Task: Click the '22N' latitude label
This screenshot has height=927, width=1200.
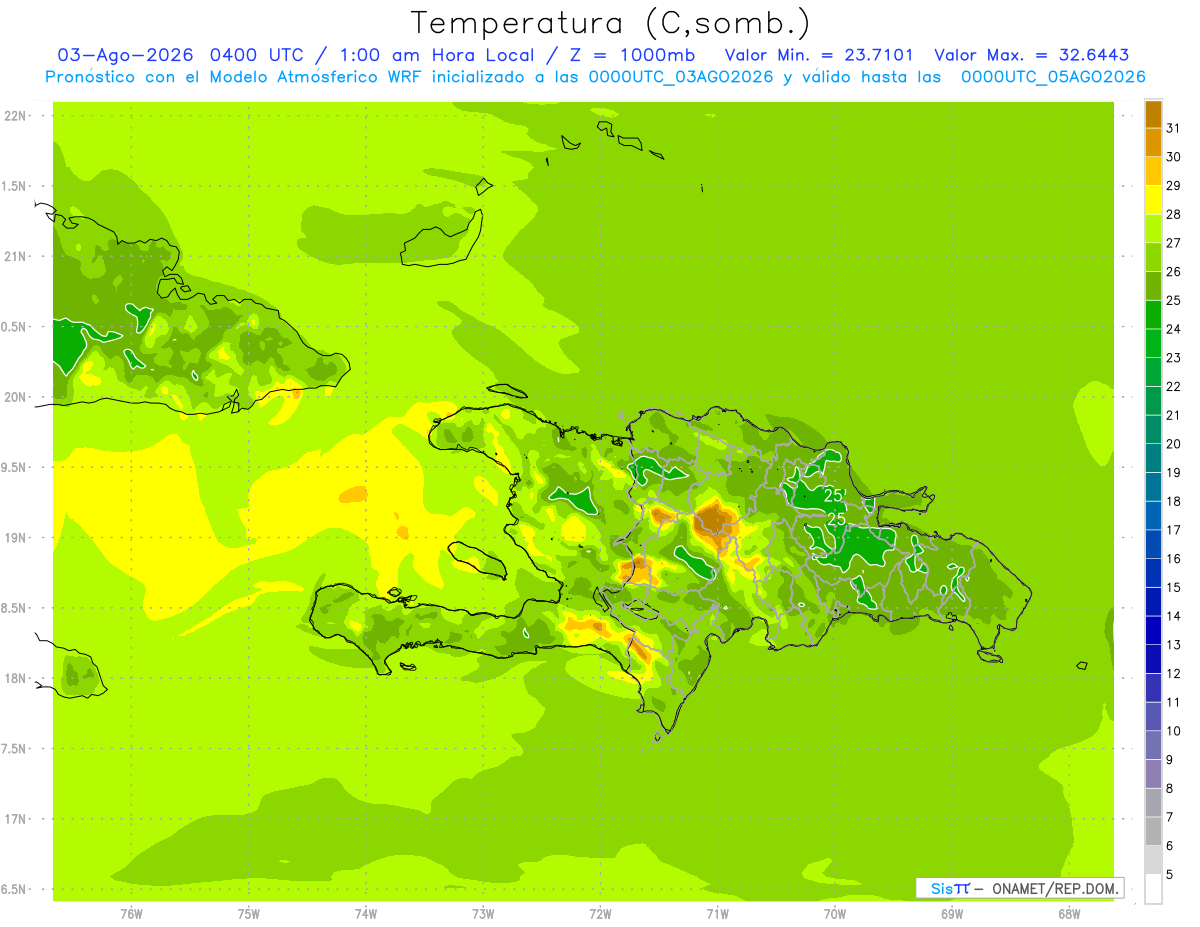Action: coord(16,115)
